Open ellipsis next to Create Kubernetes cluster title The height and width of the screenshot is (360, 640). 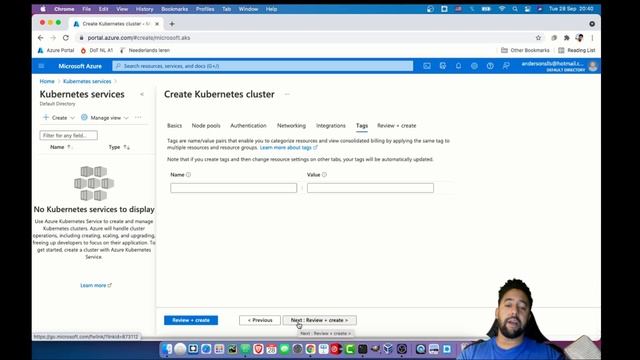(287, 94)
